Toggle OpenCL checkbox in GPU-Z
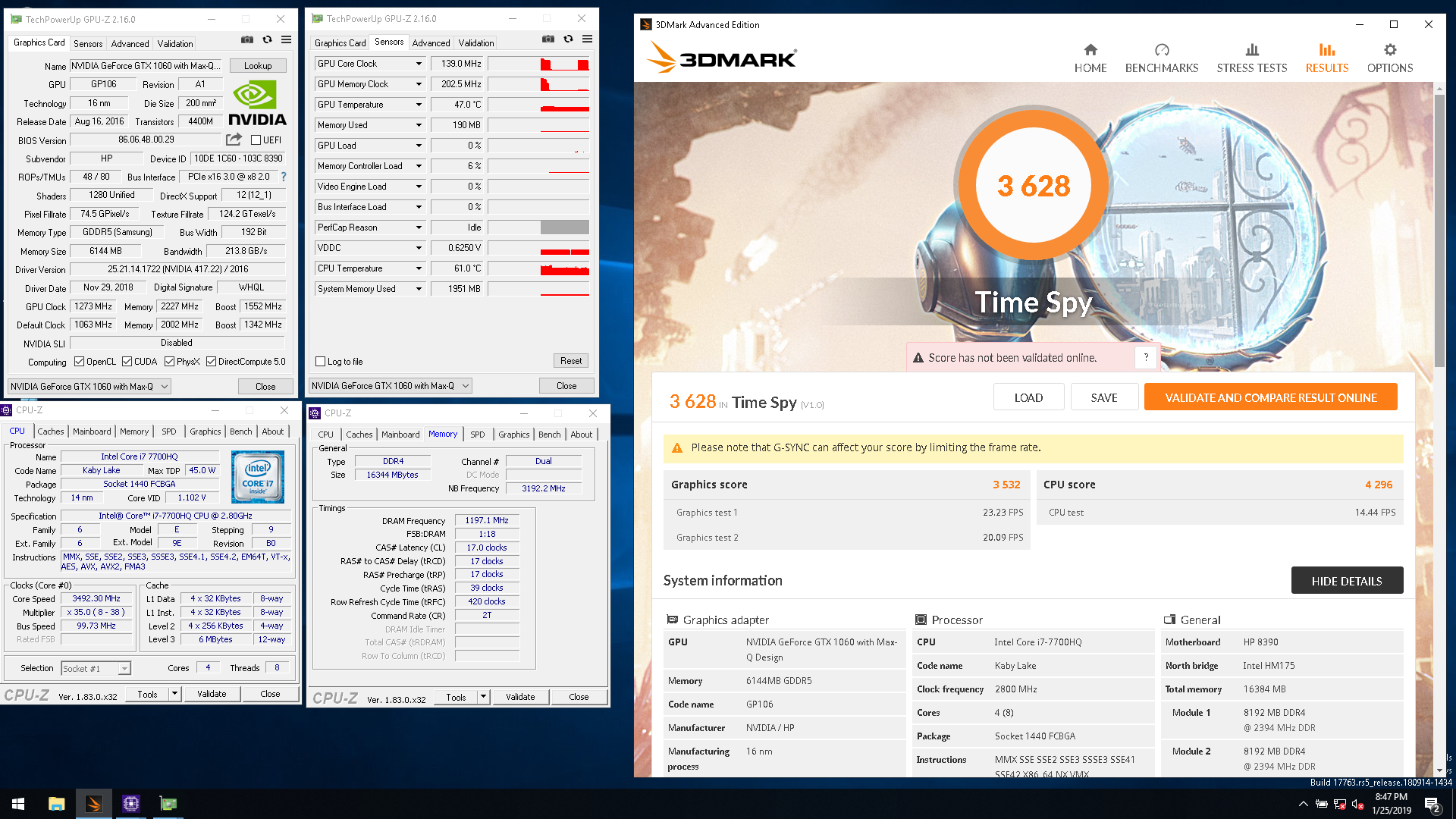Screen dimensions: 1456x819 click(x=79, y=362)
